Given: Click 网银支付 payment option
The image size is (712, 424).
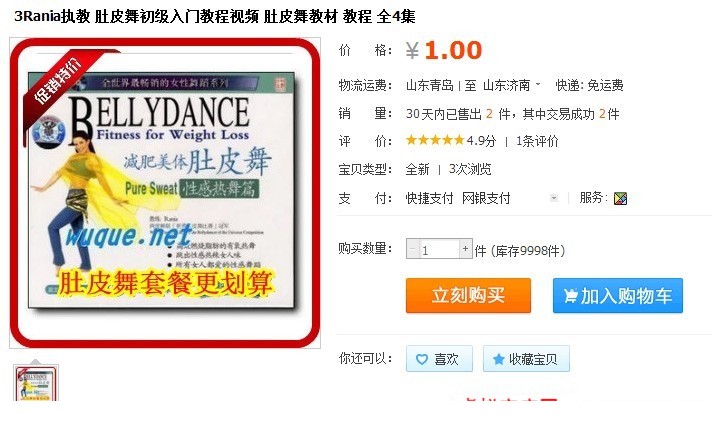Looking at the screenshot, I should 486,198.
